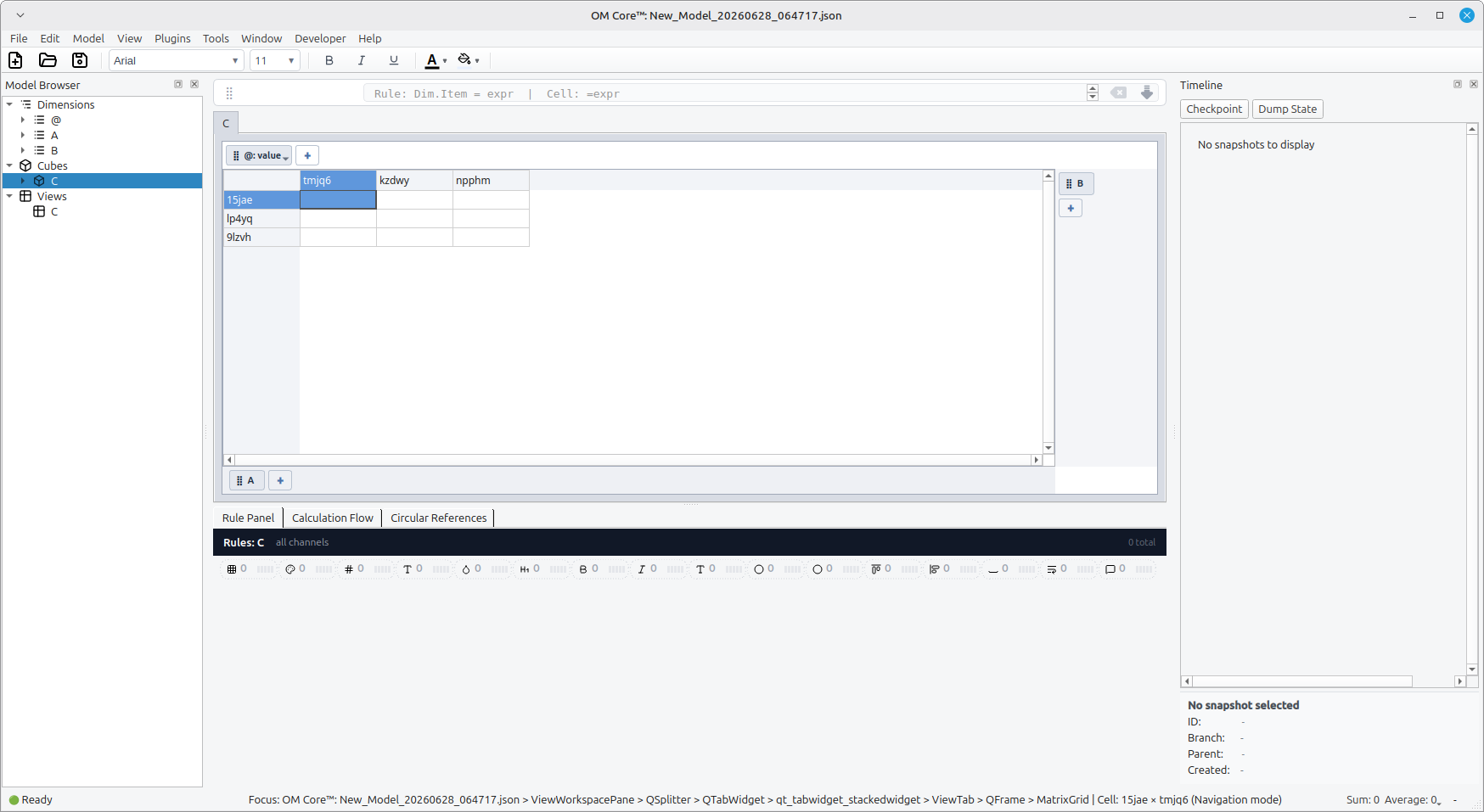Select the npphm column header
The image size is (1484, 812).
tap(491, 180)
